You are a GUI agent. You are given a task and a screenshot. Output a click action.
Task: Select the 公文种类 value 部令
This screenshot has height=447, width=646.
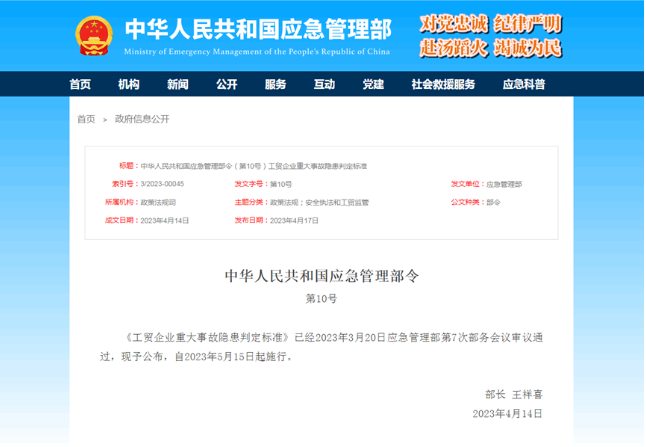pyautogui.click(x=493, y=202)
